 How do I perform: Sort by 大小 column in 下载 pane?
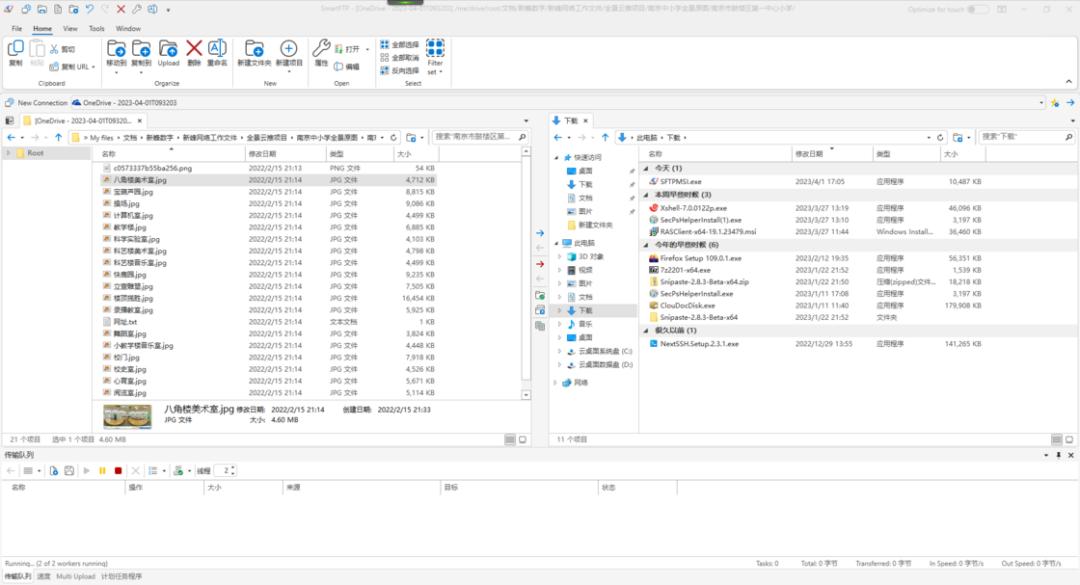click(951, 154)
